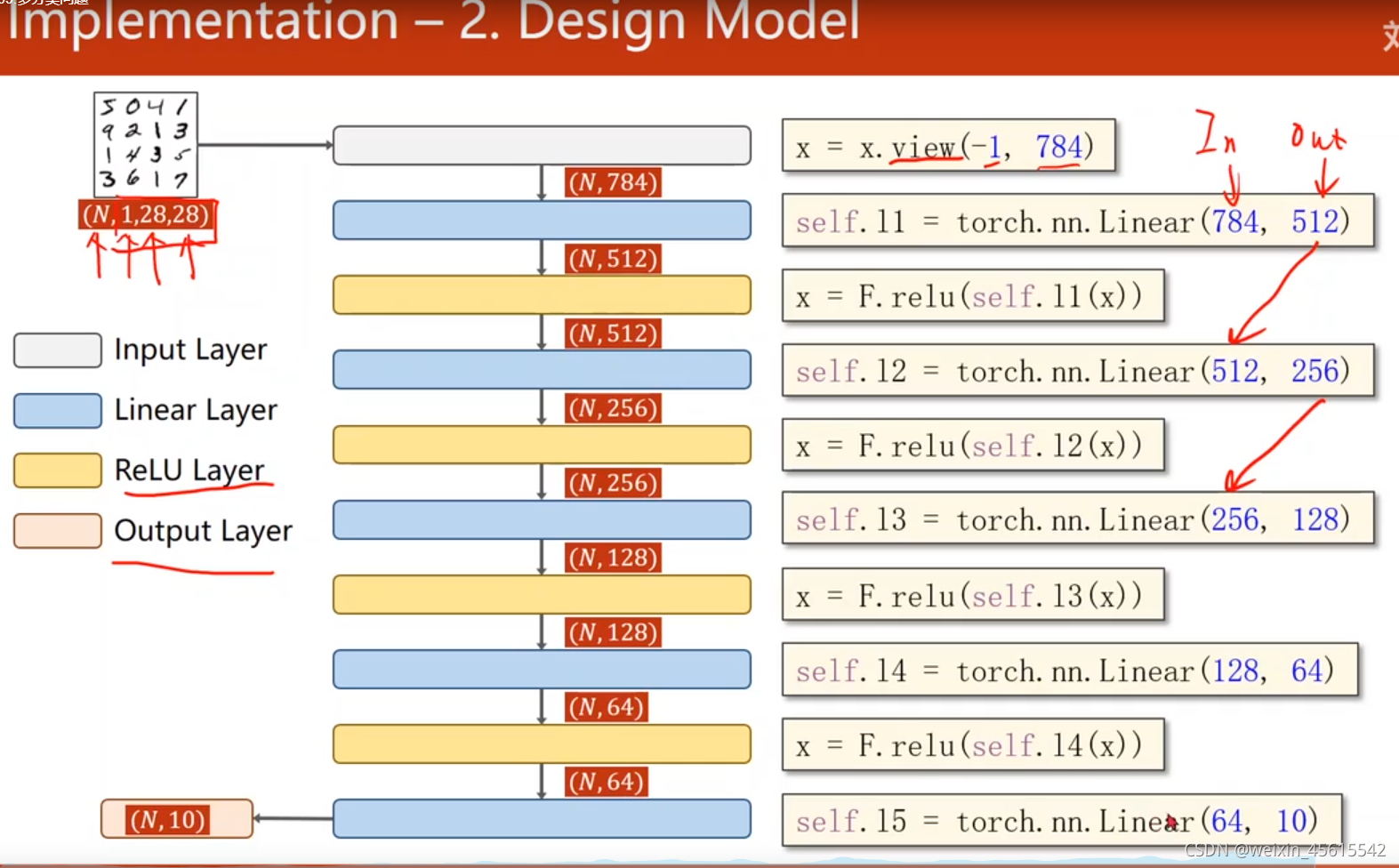Click the yellow ReLU bar beside F.relu(self.l3(x))
This screenshot has width=1399, height=868.
pyautogui.click(x=542, y=595)
